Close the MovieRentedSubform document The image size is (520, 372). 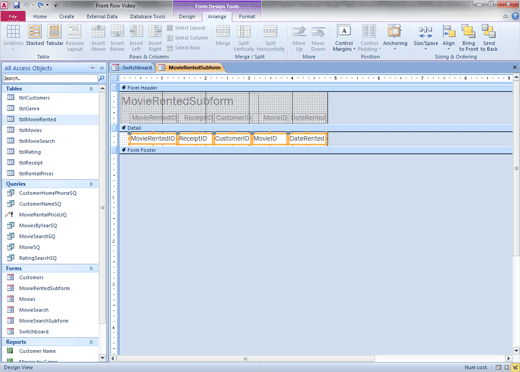[x=515, y=67]
